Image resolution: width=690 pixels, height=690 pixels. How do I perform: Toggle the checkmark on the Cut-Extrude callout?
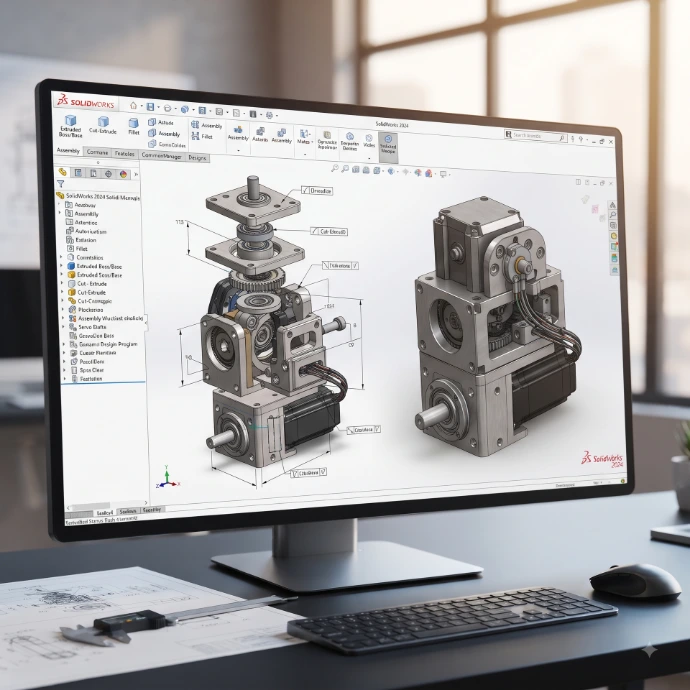click(x=314, y=231)
